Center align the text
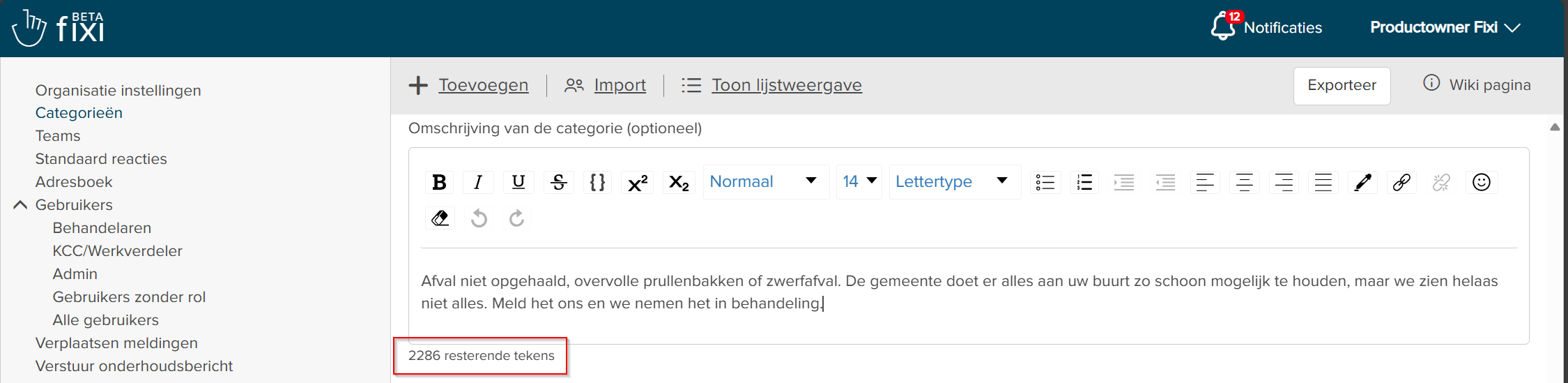 tap(1244, 182)
